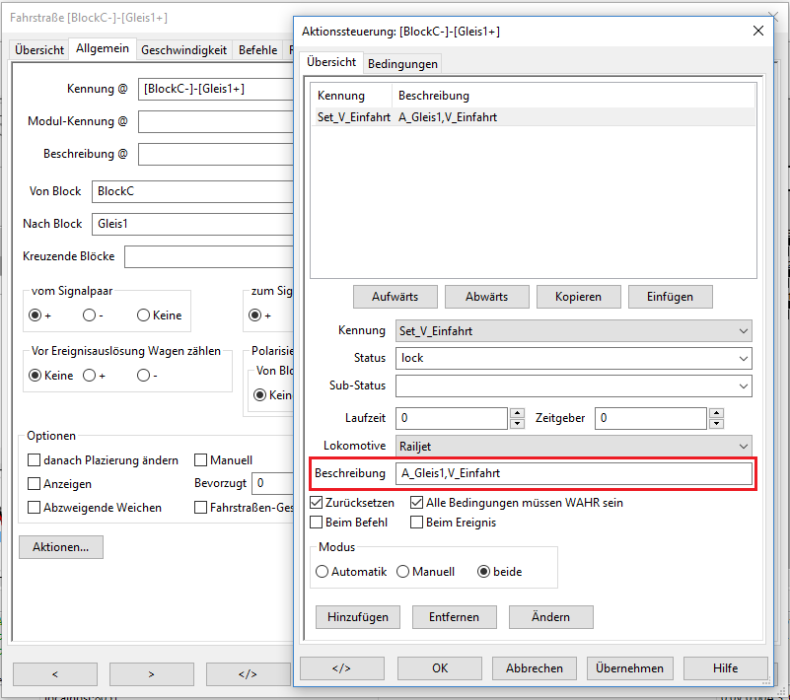Switch to the Bedingungen tab
This screenshot has width=790, height=700.
[402, 64]
